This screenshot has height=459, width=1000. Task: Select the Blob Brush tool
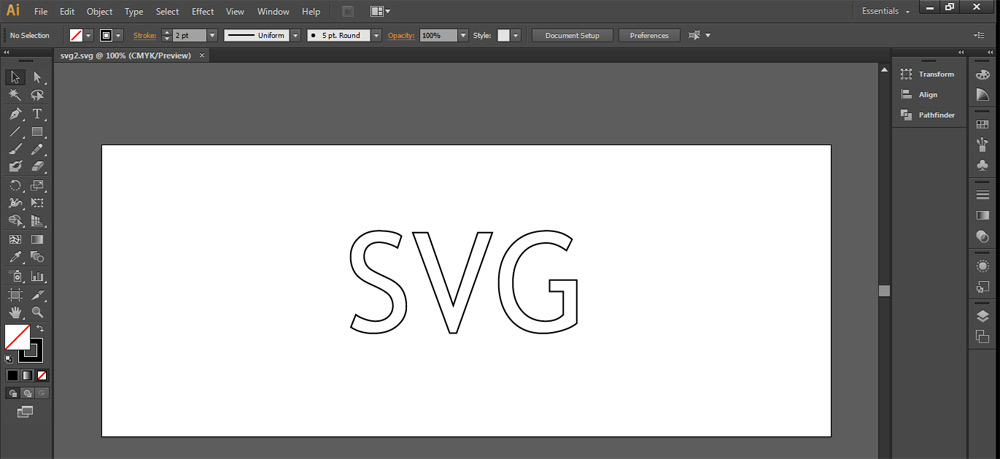(x=16, y=167)
